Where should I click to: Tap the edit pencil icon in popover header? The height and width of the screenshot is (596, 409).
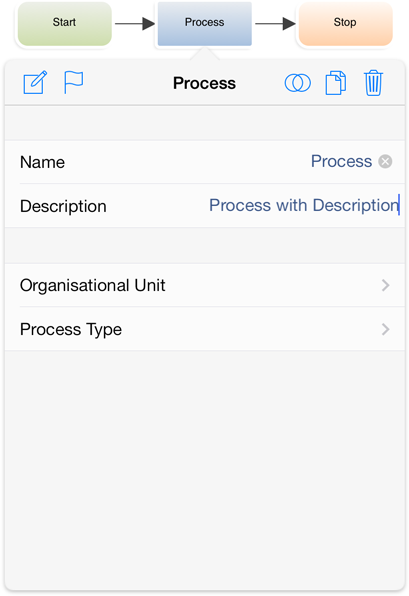[x=35, y=82]
